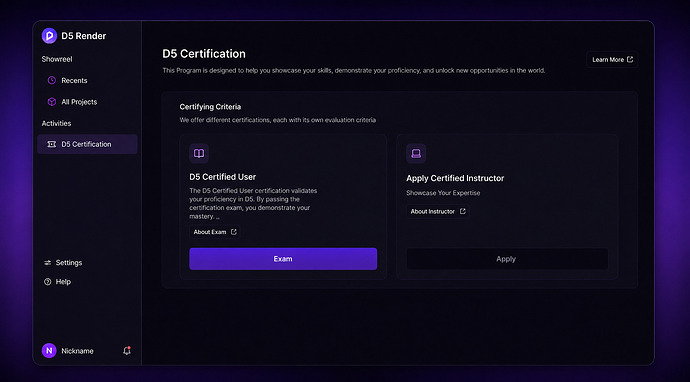Viewport: 690px width, 382px height.
Task: Click the Apply Certified Instructor title
Action: click(x=455, y=178)
